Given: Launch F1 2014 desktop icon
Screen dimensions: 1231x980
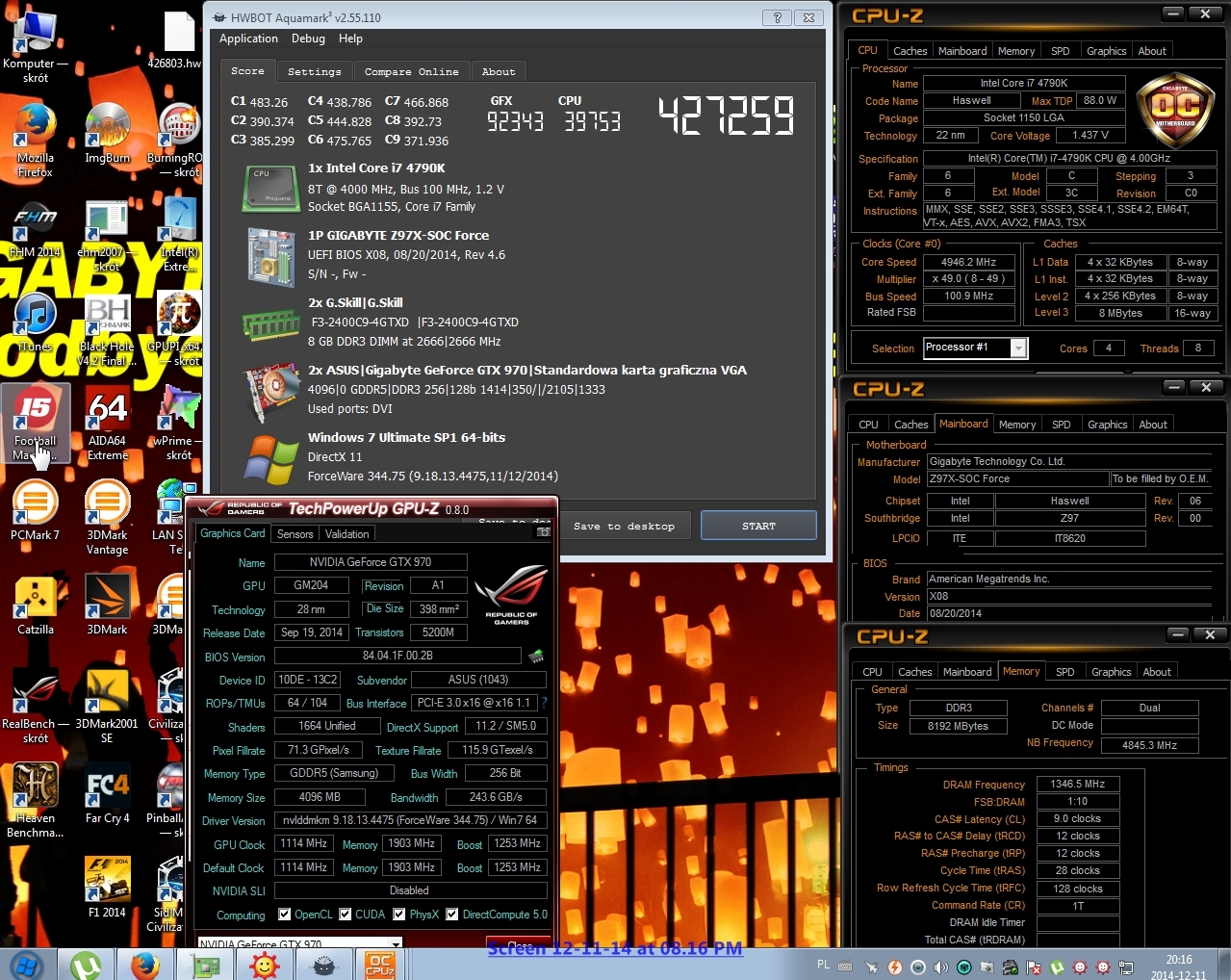Looking at the screenshot, I should coord(107,888).
